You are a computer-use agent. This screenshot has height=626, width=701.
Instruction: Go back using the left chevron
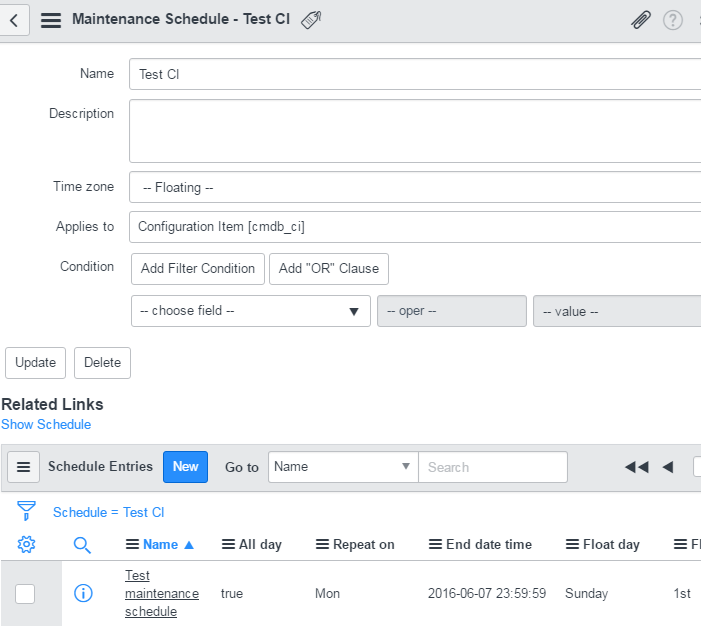[14, 20]
